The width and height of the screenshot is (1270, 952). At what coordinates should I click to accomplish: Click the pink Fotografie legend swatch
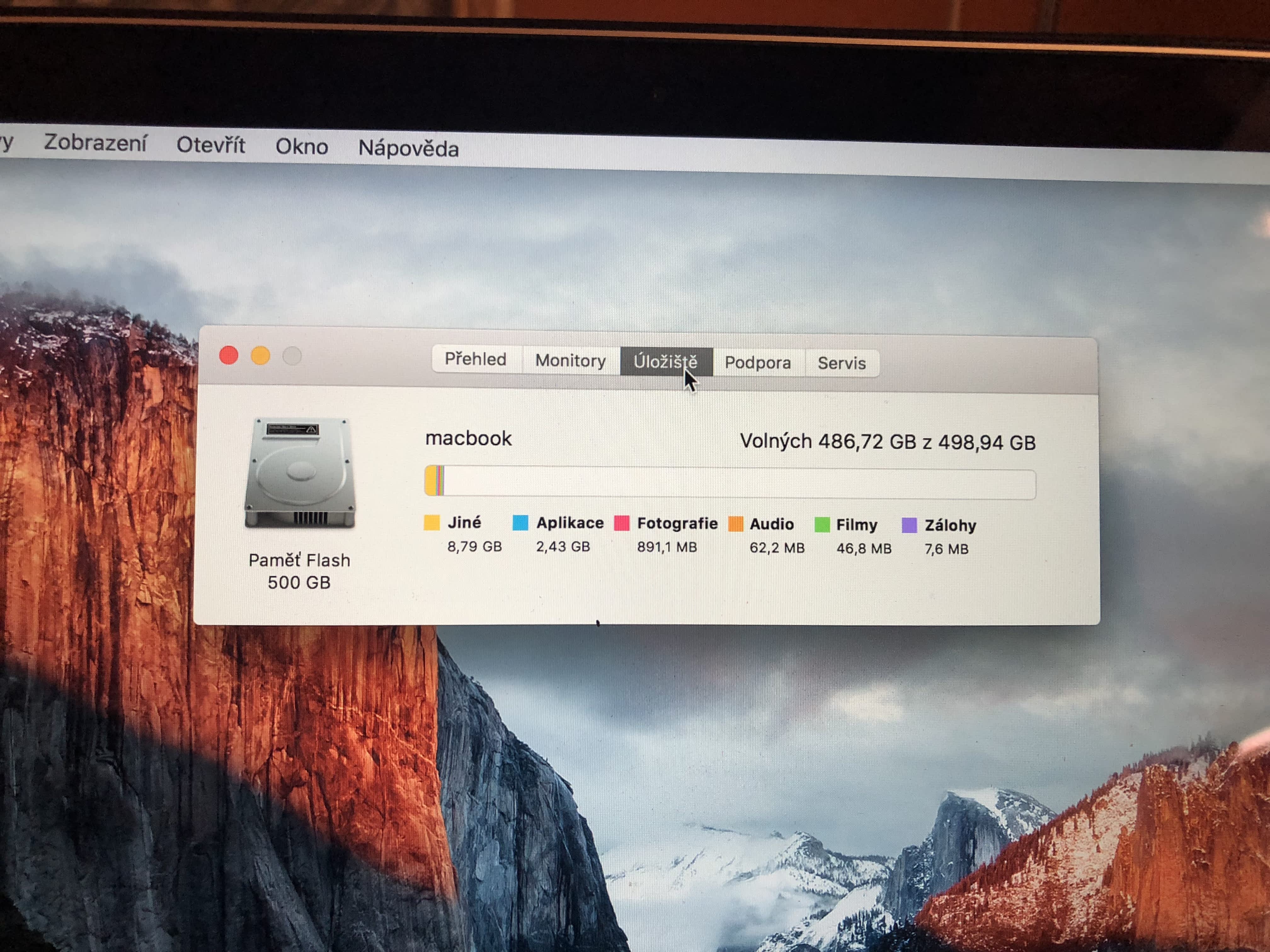click(621, 523)
